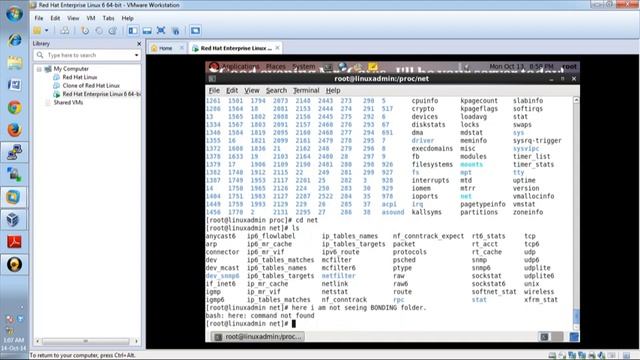Open terminal Search menu
640x360 pixels.
pyautogui.click(x=276, y=91)
